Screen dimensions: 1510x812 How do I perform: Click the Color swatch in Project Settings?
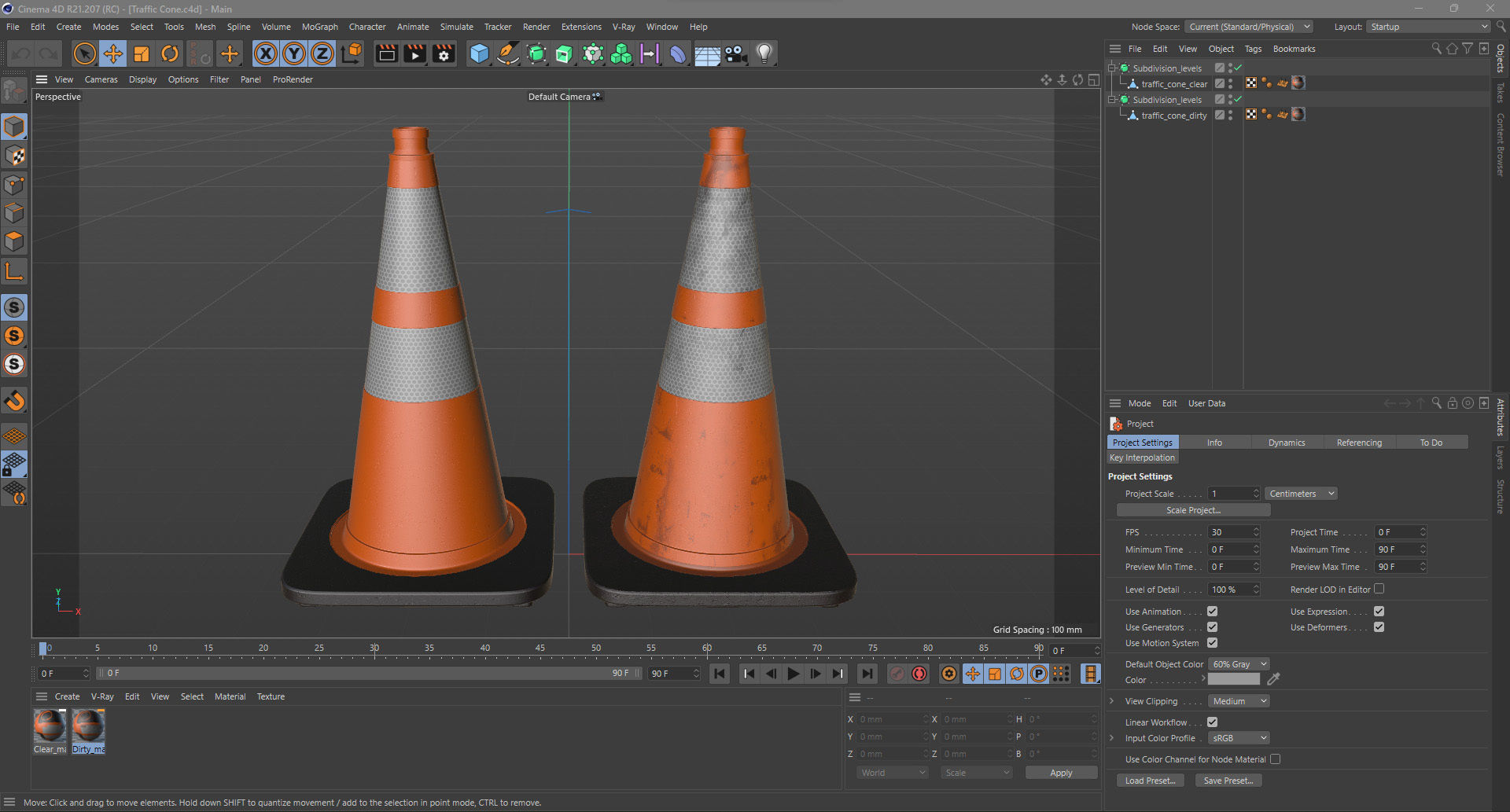(1233, 679)
